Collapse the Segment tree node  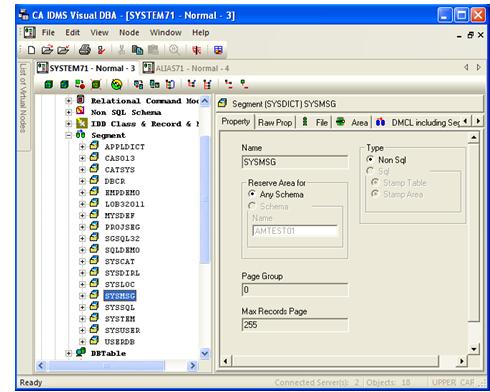pos(68,135)
